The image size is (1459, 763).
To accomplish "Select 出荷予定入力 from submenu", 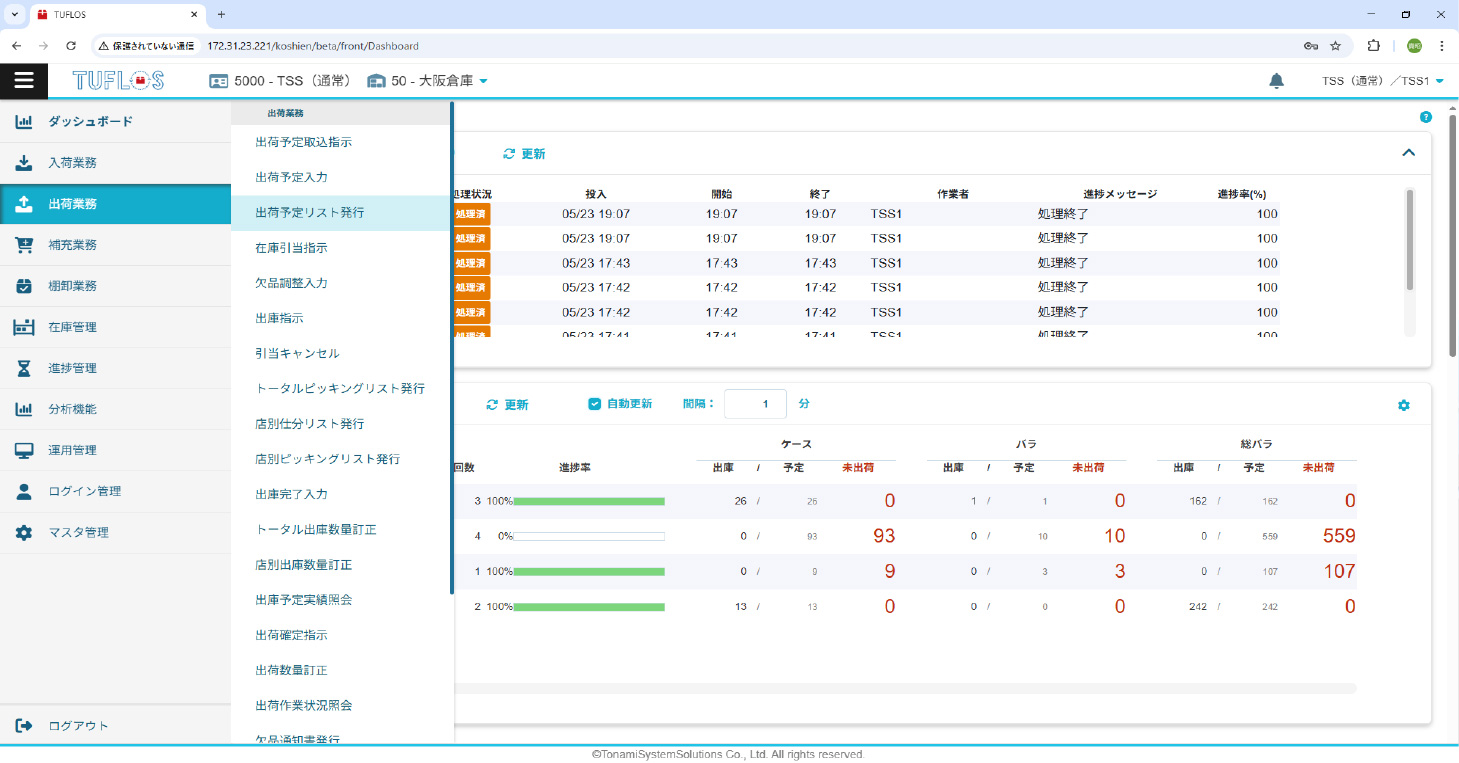I will click(x=291, y=177).
